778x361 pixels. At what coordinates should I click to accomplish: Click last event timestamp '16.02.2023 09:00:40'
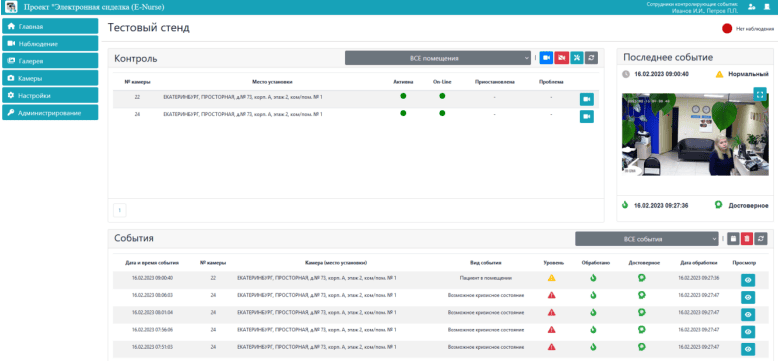coord(661,74)
